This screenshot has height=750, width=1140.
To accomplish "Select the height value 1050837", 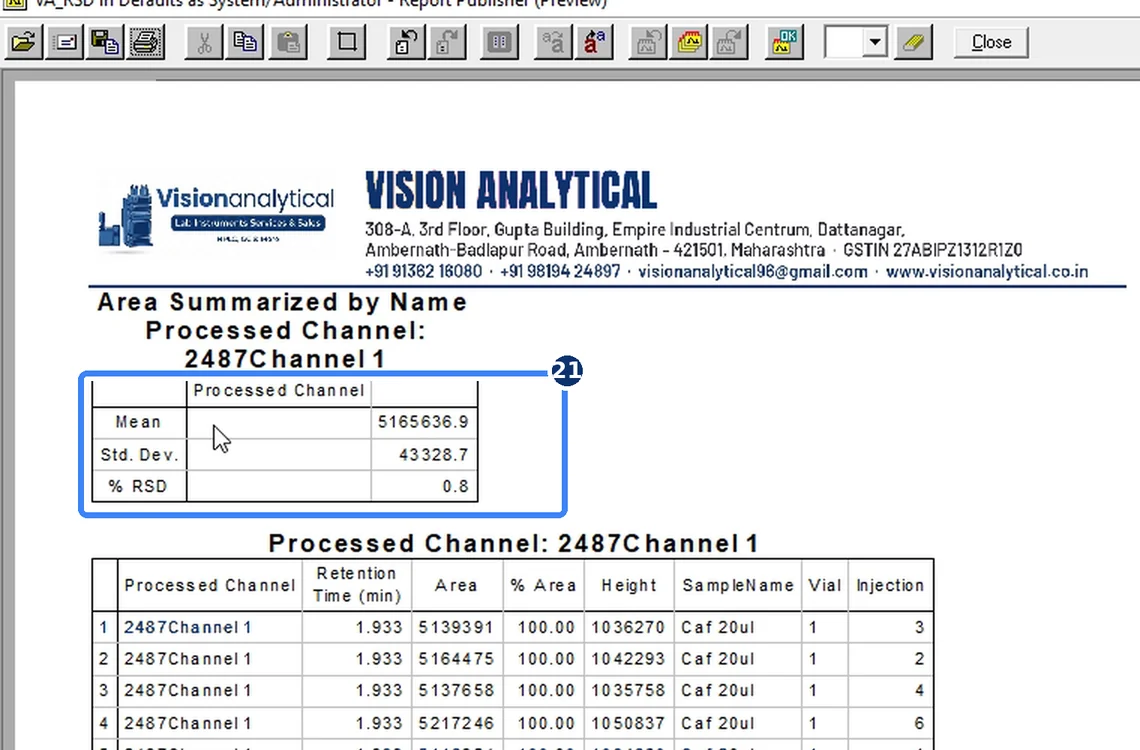I will click(628, 723).
